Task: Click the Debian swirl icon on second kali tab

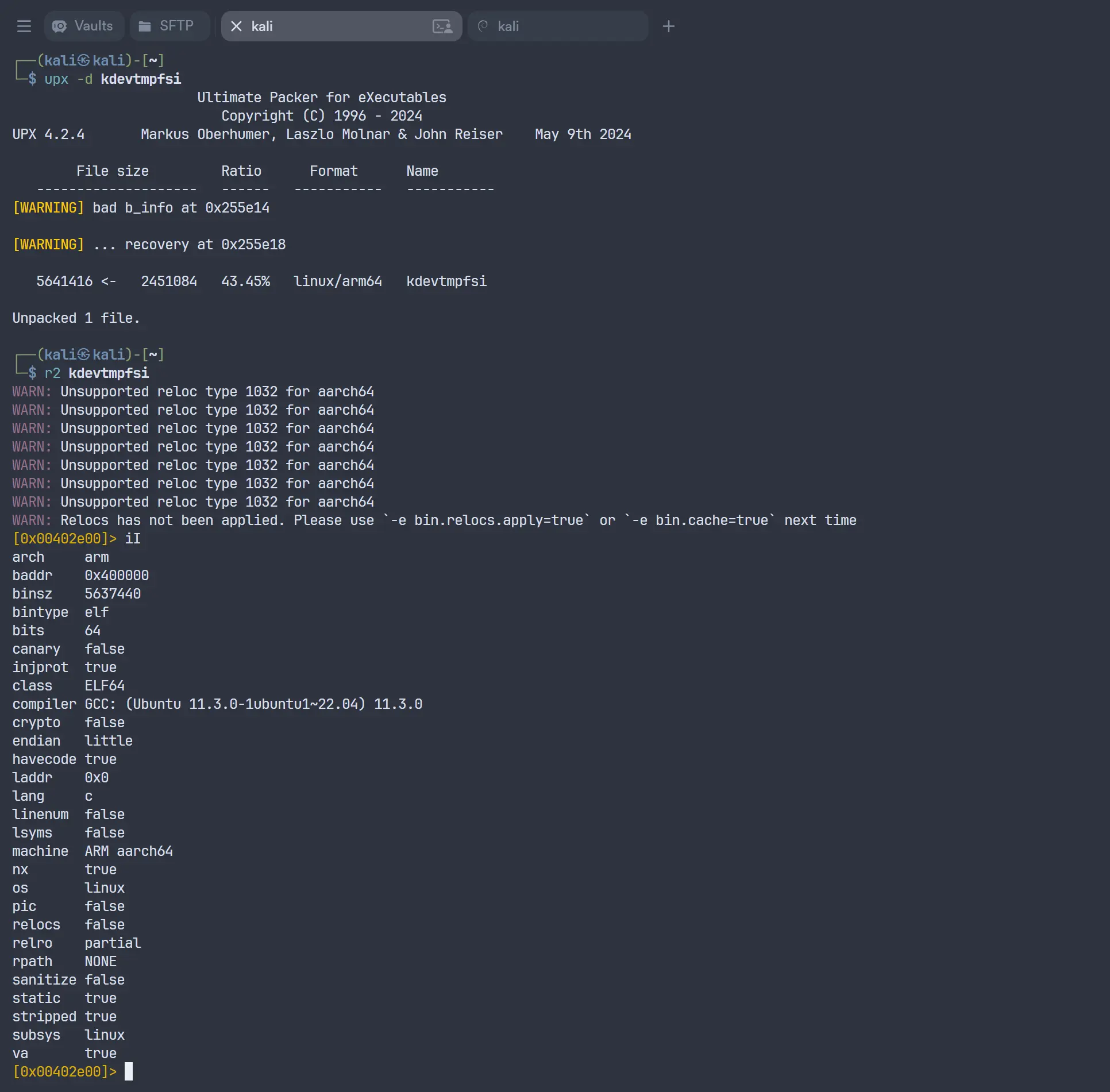Action: pos(483,26)
